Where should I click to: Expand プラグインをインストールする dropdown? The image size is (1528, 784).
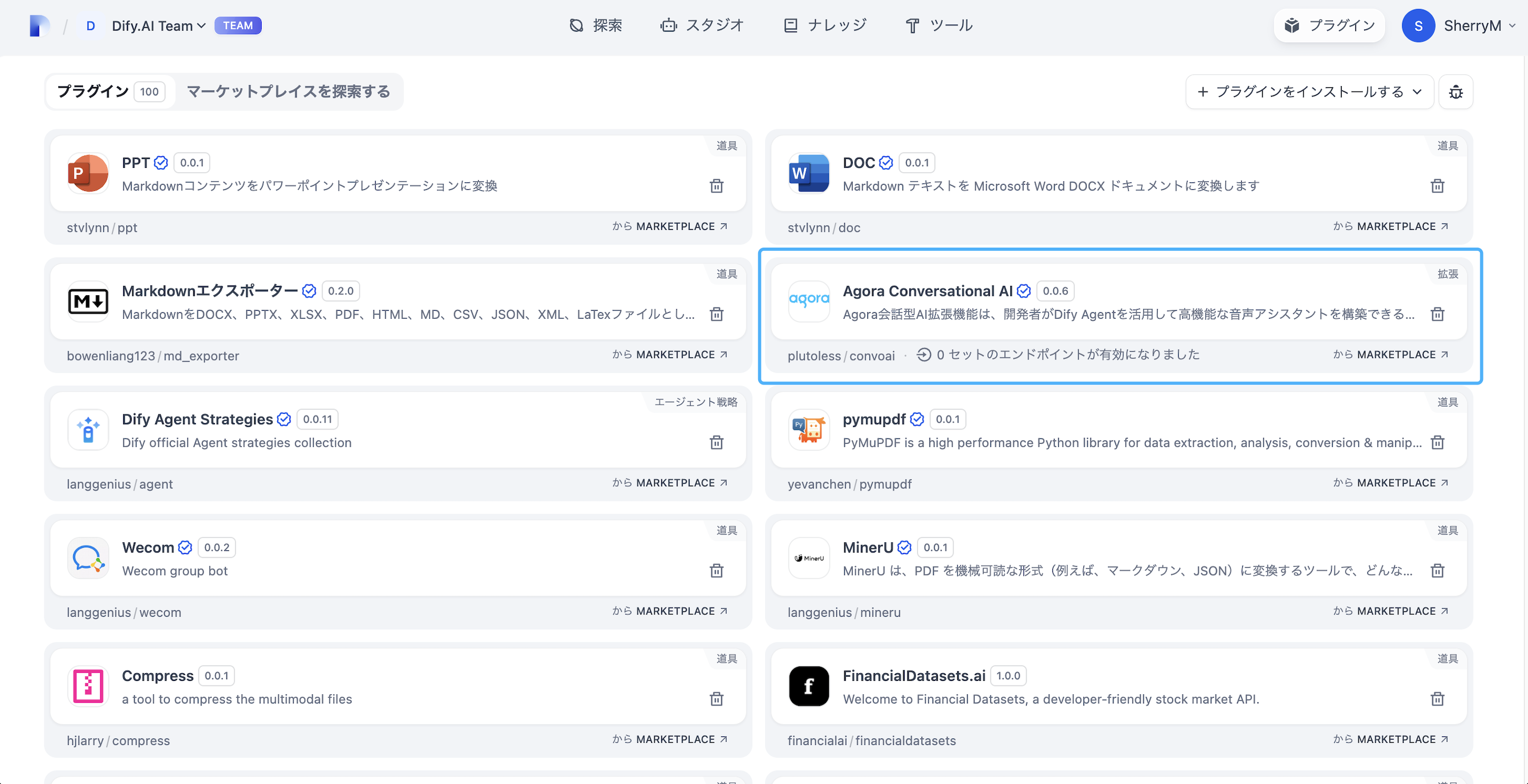tap(1309, 92)
